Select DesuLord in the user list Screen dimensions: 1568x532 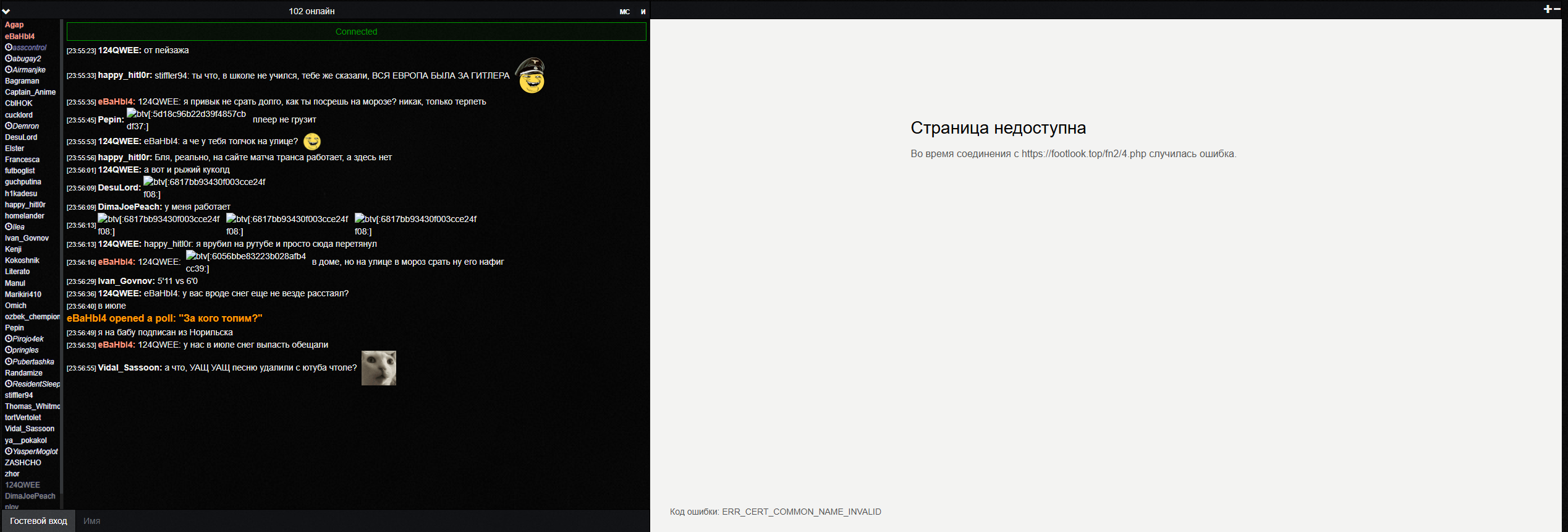pos(21,137)
